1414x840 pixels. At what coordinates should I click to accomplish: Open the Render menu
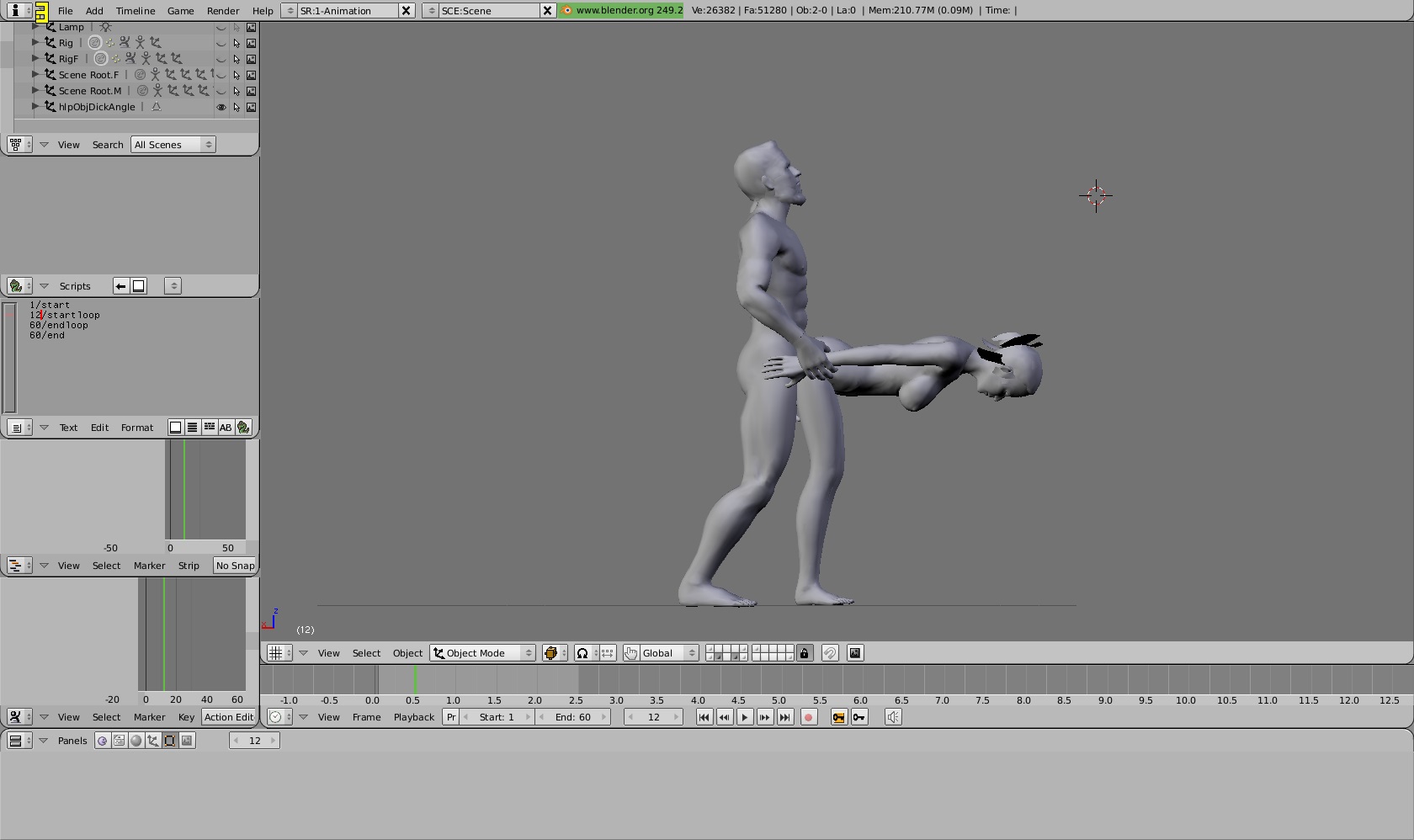(223, 11)
